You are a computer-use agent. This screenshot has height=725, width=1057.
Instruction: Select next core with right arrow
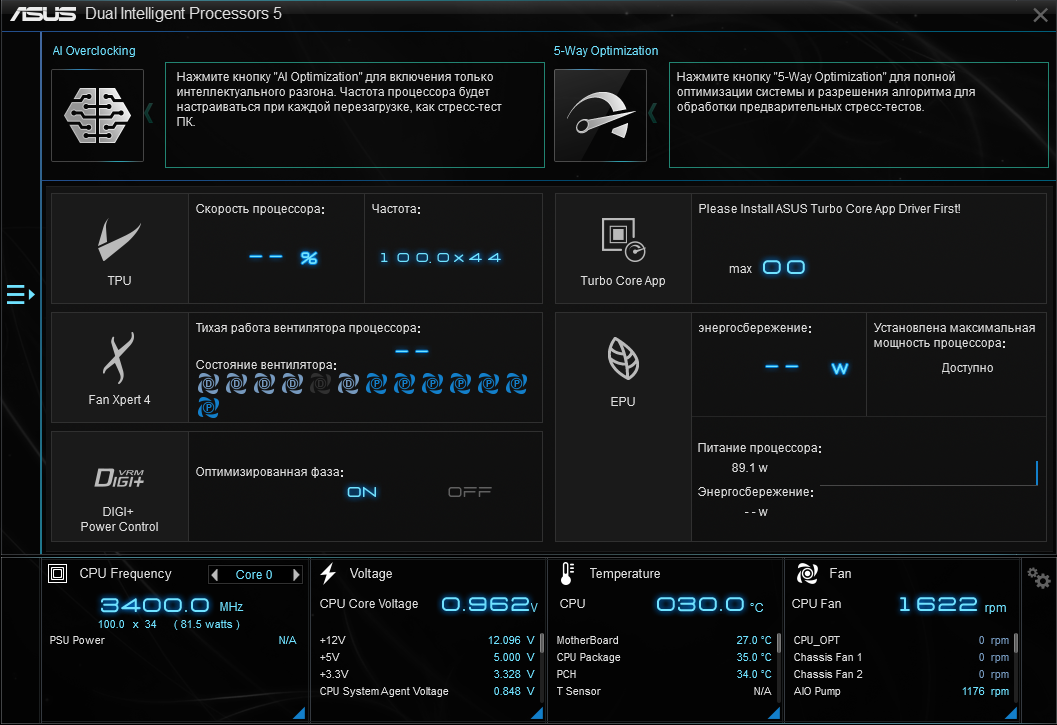click(295, 575)
